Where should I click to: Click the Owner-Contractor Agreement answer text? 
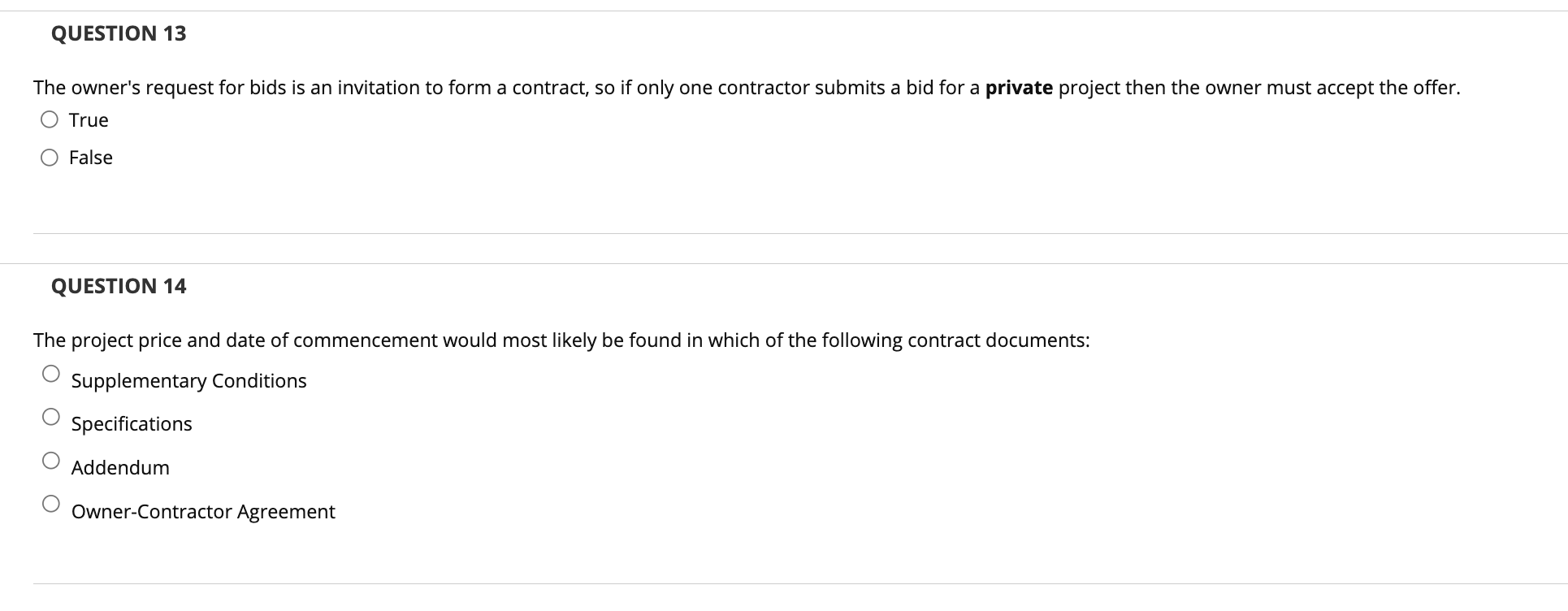203,511
